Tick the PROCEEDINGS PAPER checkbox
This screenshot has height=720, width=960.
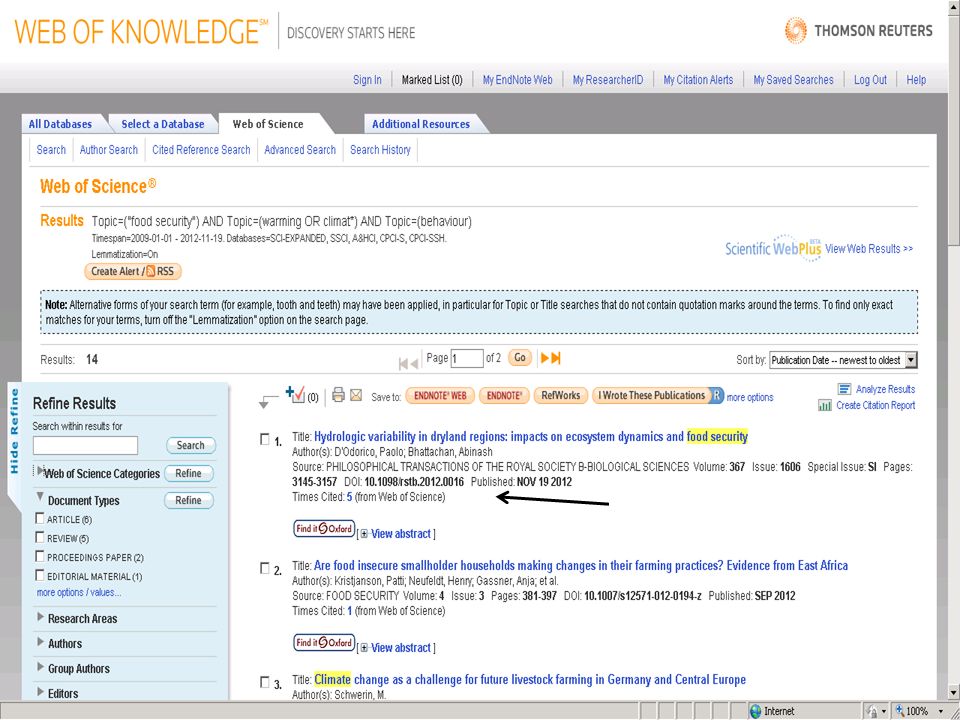(40, 557)
